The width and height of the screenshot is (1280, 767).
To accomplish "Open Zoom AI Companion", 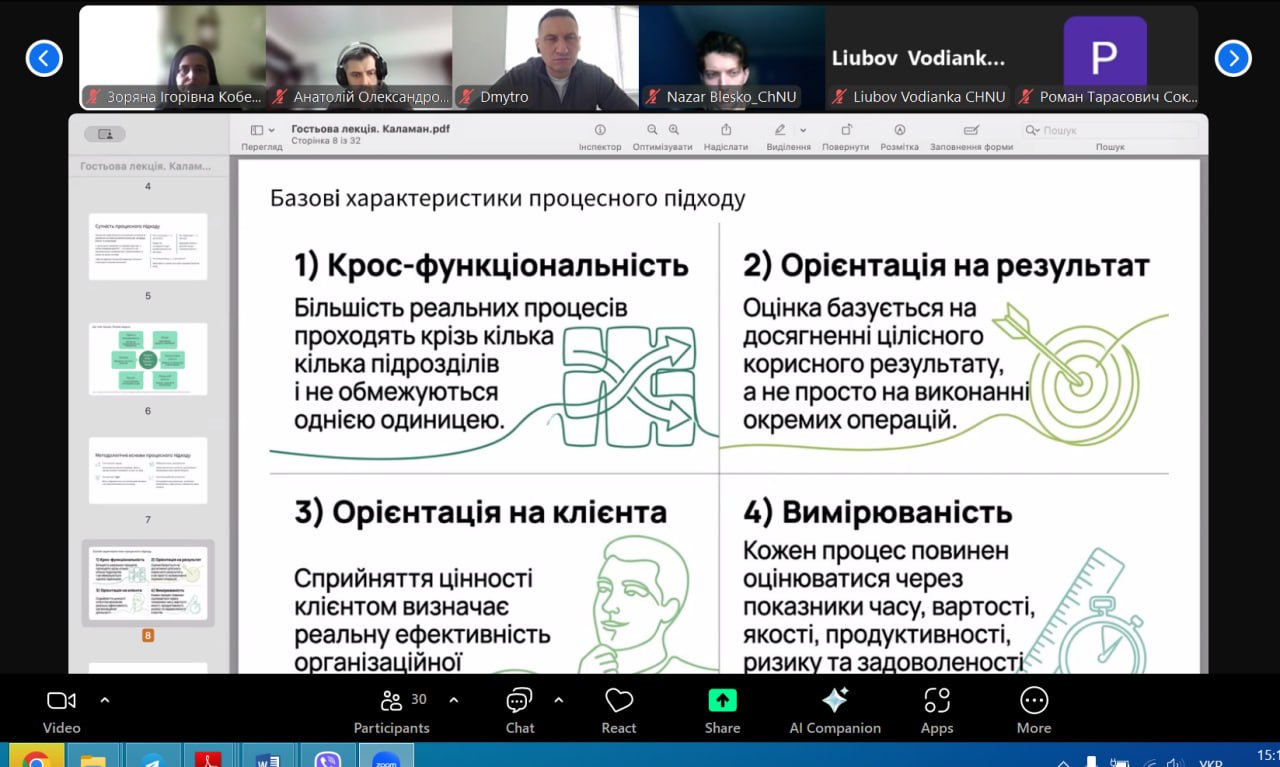I will pyautogui.click(x=835, y=711).
